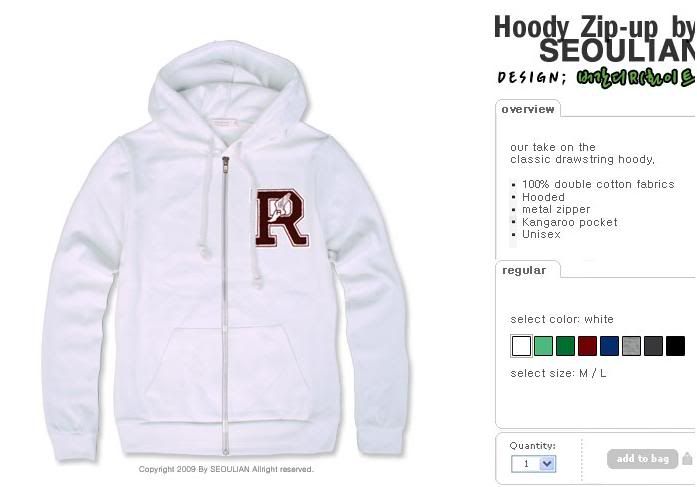Choose the black color swatch
The width and height of the screenshot is (697, 487).
pyautogui.click(x=675, y=346)
